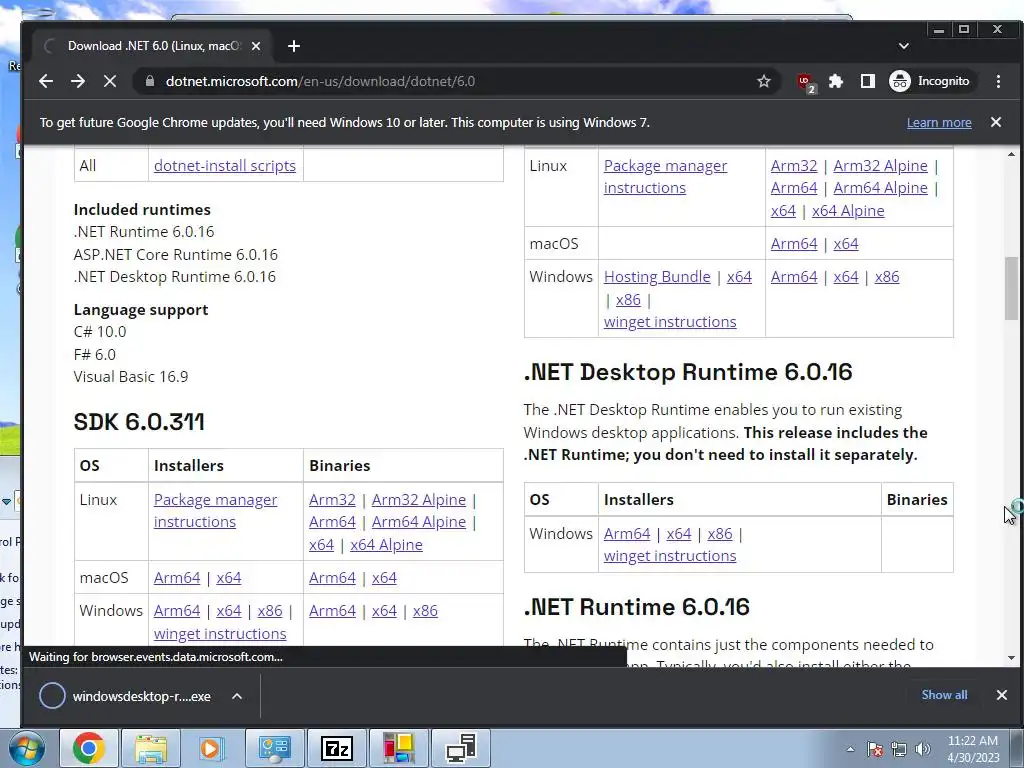This screenshot has height=768, width=1024.
Task: Expand the download item options chevron
Action: 237,696
